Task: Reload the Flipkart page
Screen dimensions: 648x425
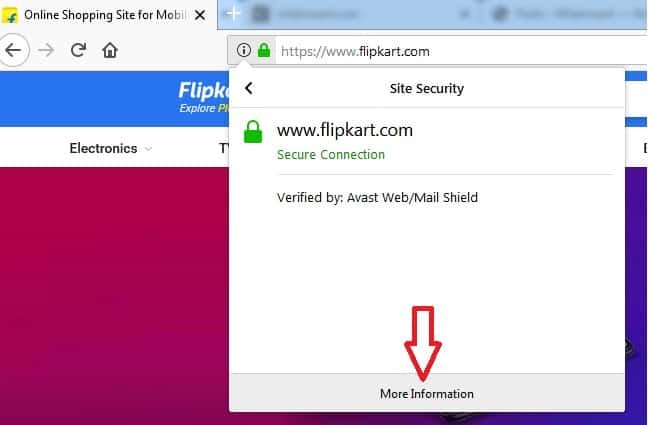Action: [78, 50]
